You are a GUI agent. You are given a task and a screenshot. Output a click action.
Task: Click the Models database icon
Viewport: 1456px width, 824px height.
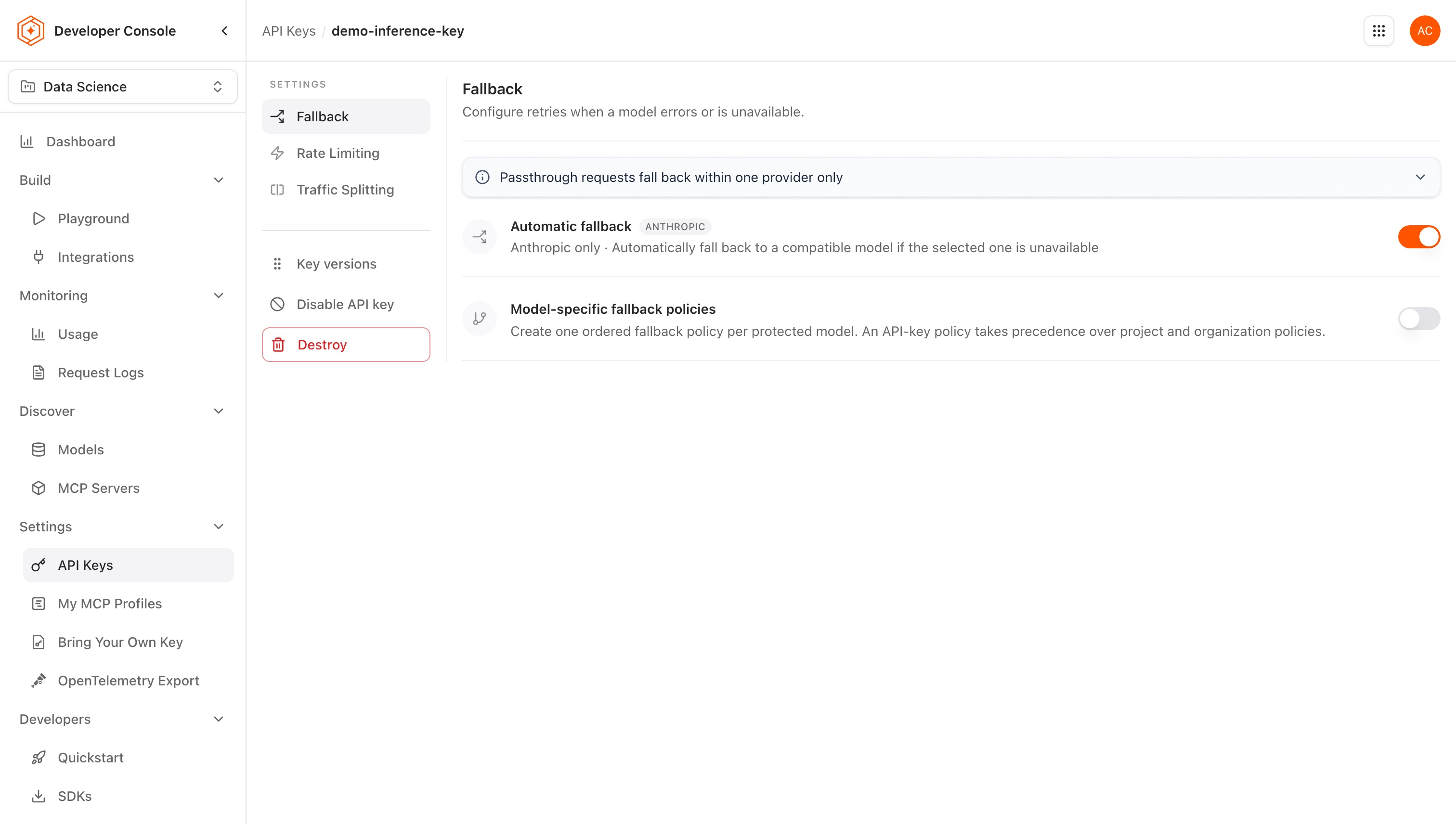[x=39, y=450]
